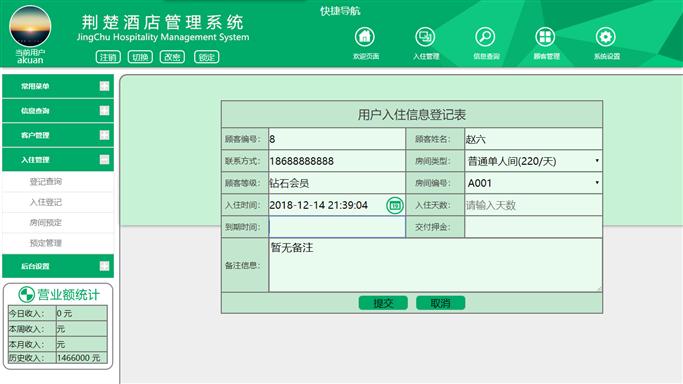Open the 欢迎页面 home icon

[365, 37]
